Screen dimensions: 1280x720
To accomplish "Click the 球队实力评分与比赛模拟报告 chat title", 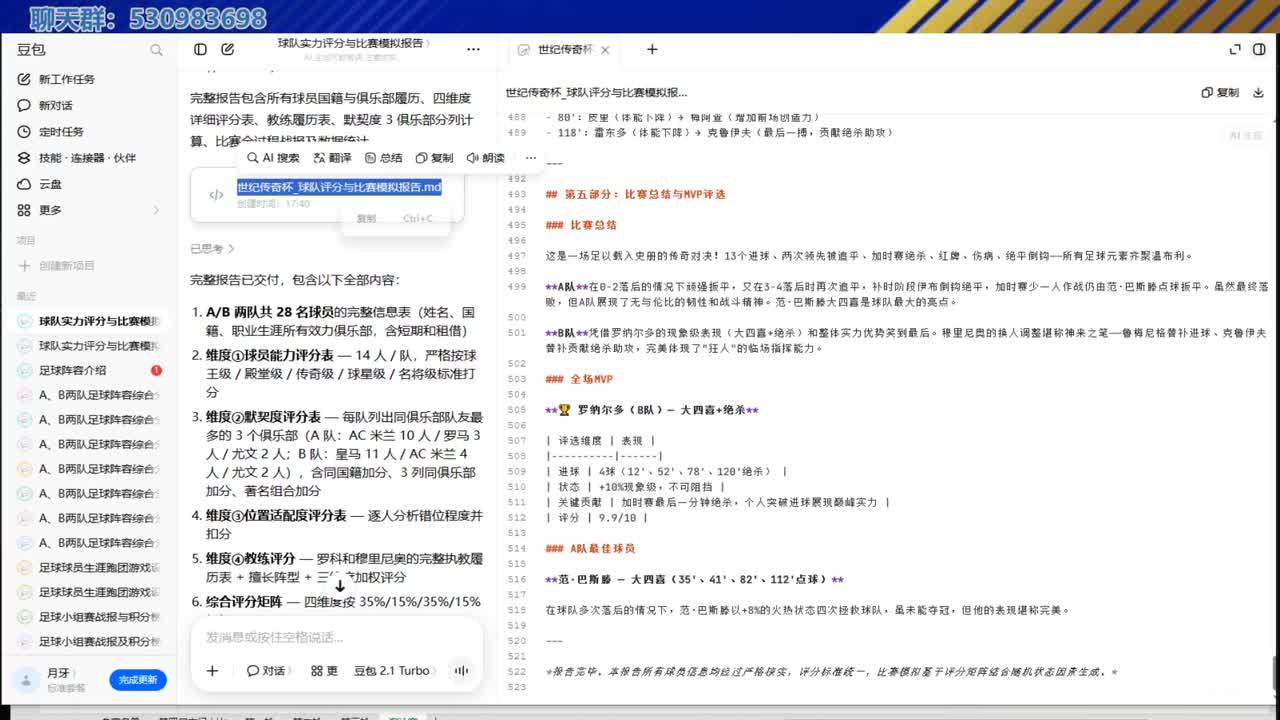I will point(350,43).
